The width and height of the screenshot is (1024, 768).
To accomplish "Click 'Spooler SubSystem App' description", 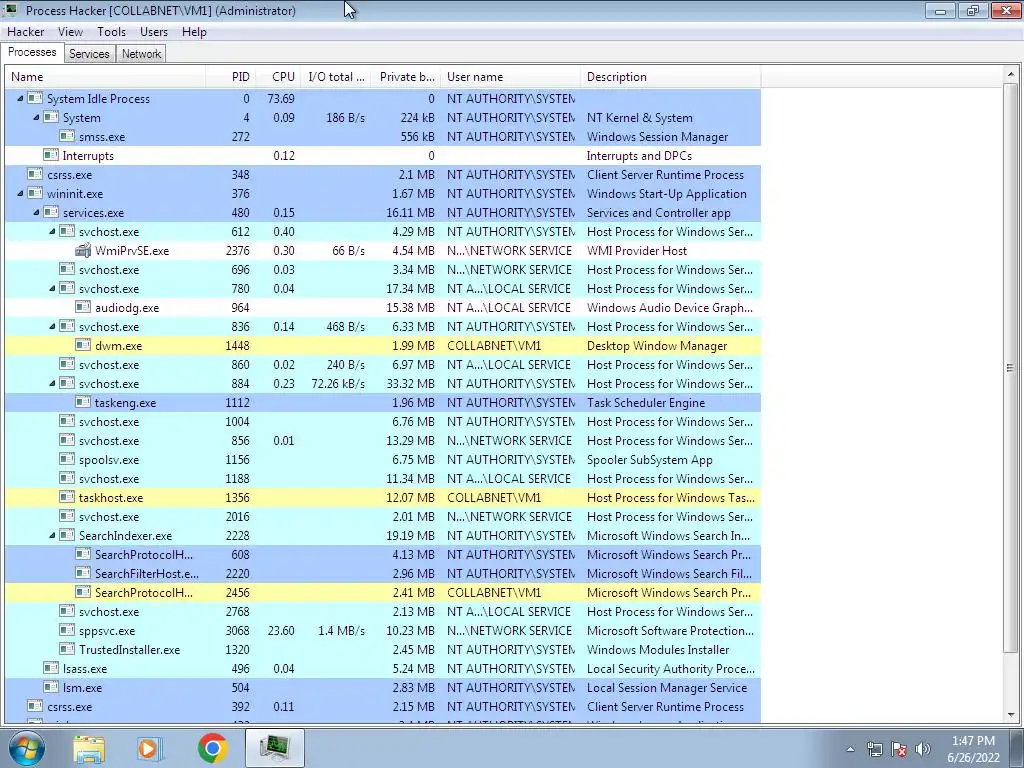I will (650, 460).
